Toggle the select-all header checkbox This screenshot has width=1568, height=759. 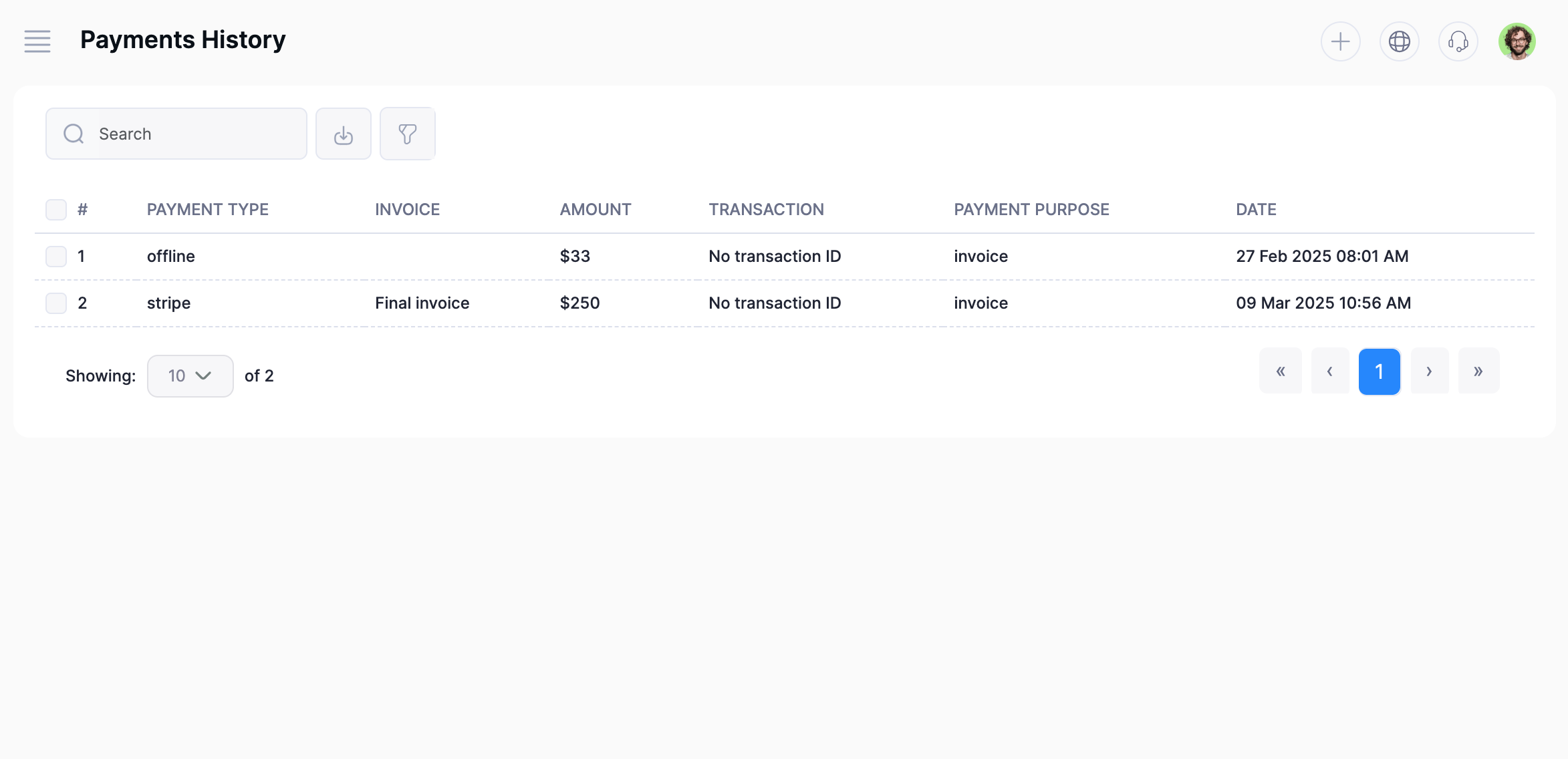(x=56, y=210)
